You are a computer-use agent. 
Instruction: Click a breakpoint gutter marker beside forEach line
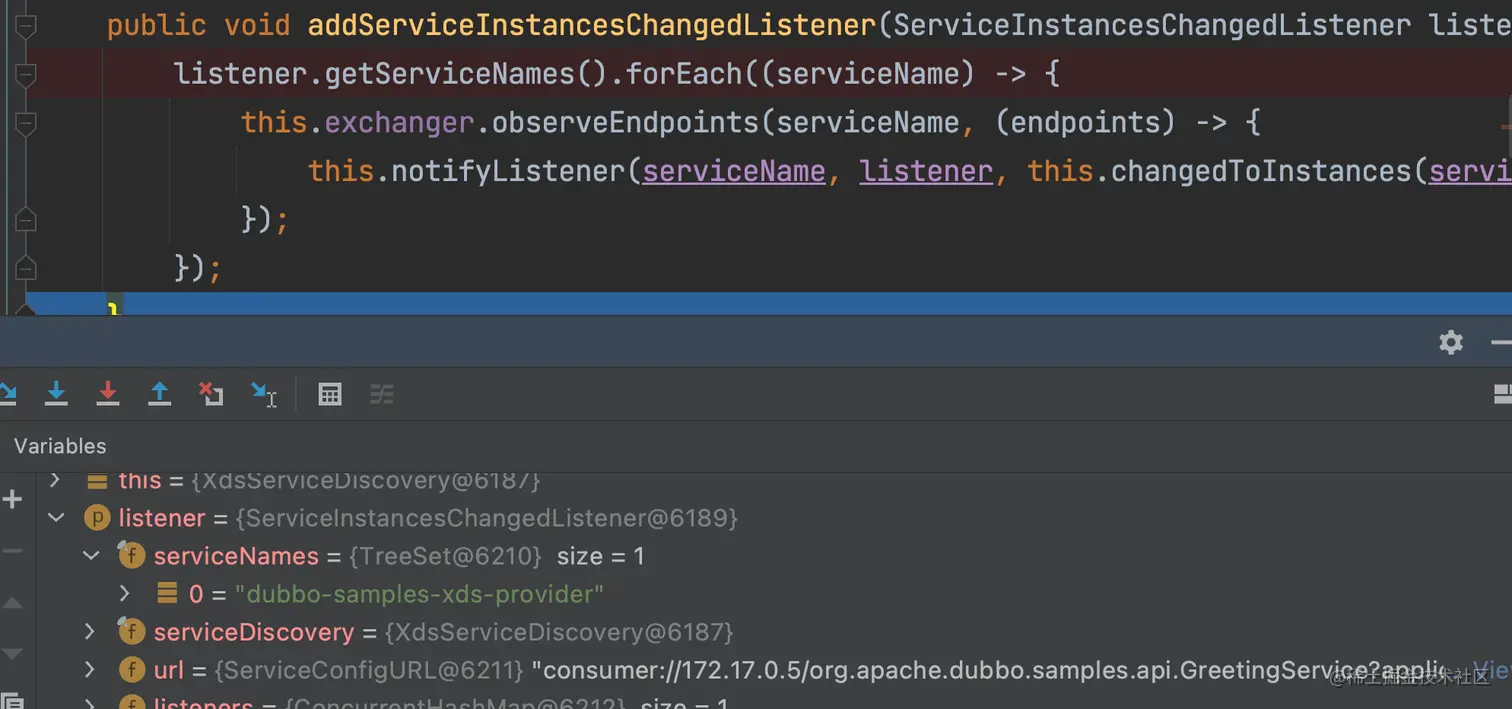[x=26, y=73]
